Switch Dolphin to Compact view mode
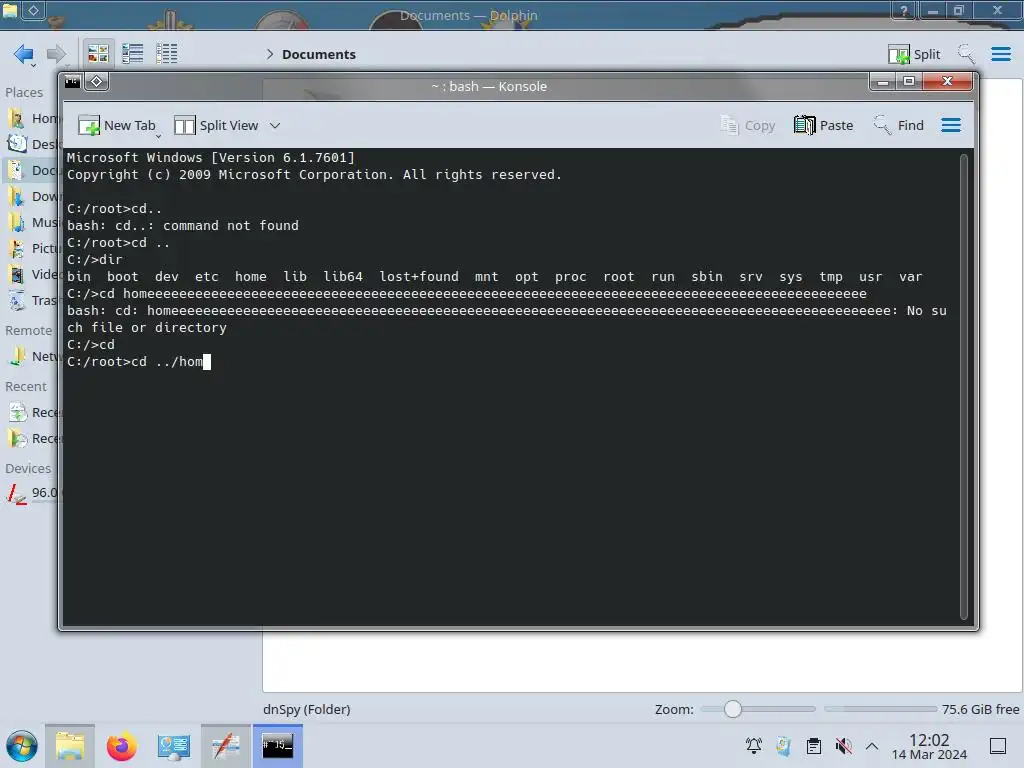This screenshot has width=1024, height=768. 133,54
